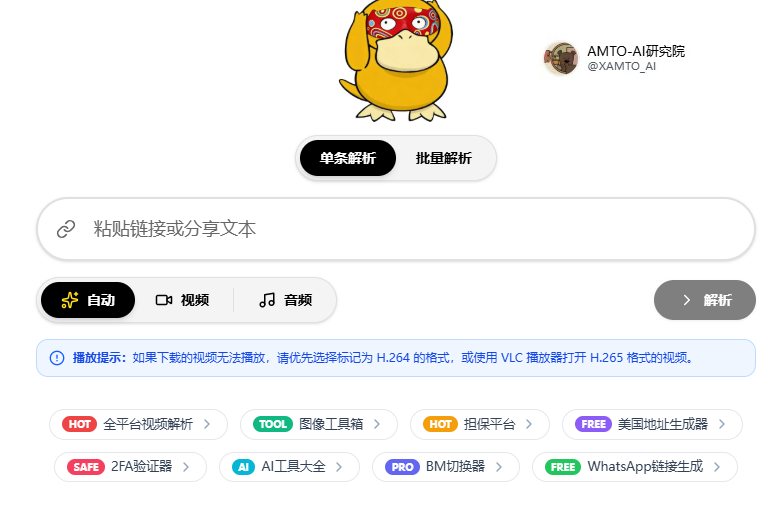The image size is (773, 505).
Task: Click the 粘贴链接或分享文本 input field
Action: click(x=396, y=229)
